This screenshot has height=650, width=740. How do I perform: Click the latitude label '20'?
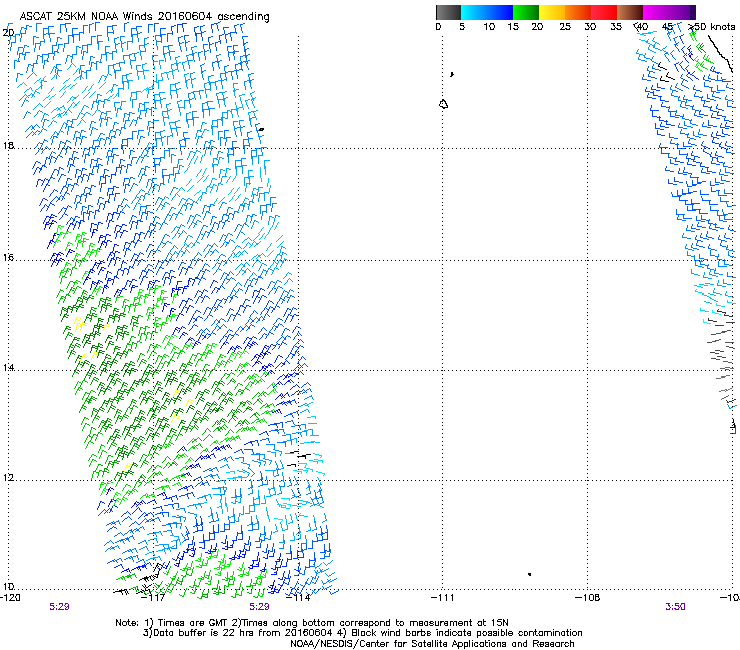[x=8, y=33]
